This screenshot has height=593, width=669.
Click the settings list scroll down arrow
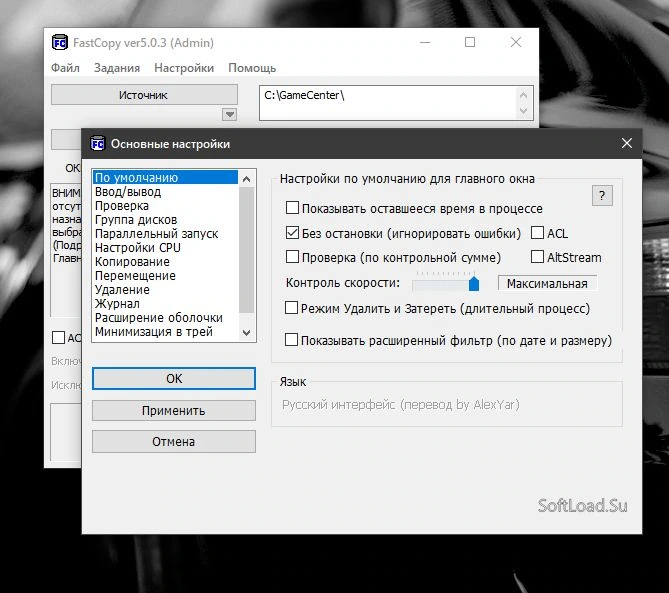(x=246, y=332)
